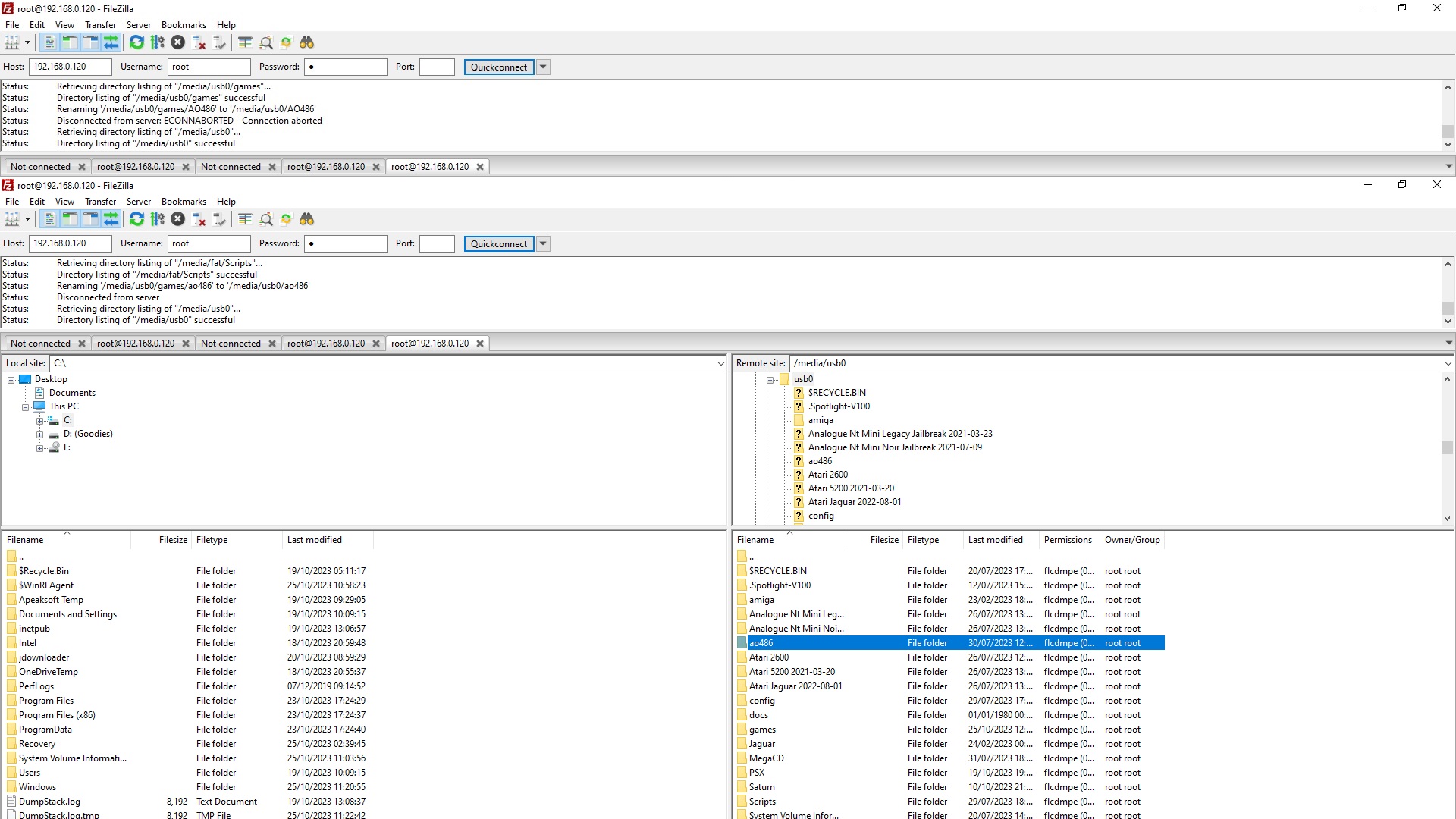This screenshot has height=819, width=1456.
Task: Open Remote site path dropdown
Action: tap(1448, 364)
